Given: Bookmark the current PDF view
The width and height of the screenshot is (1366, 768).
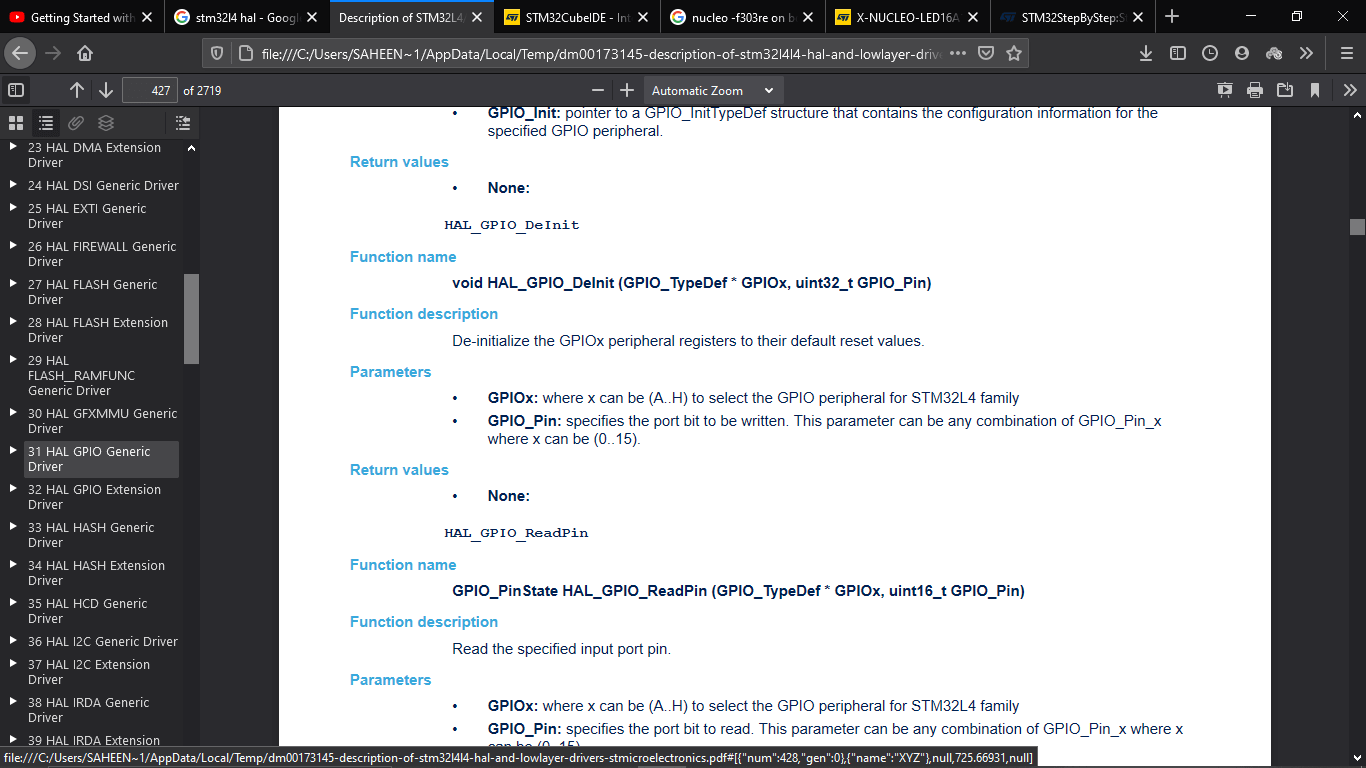Looking at the screenshot, I should pyautogui.click(x=1315, y=90).
